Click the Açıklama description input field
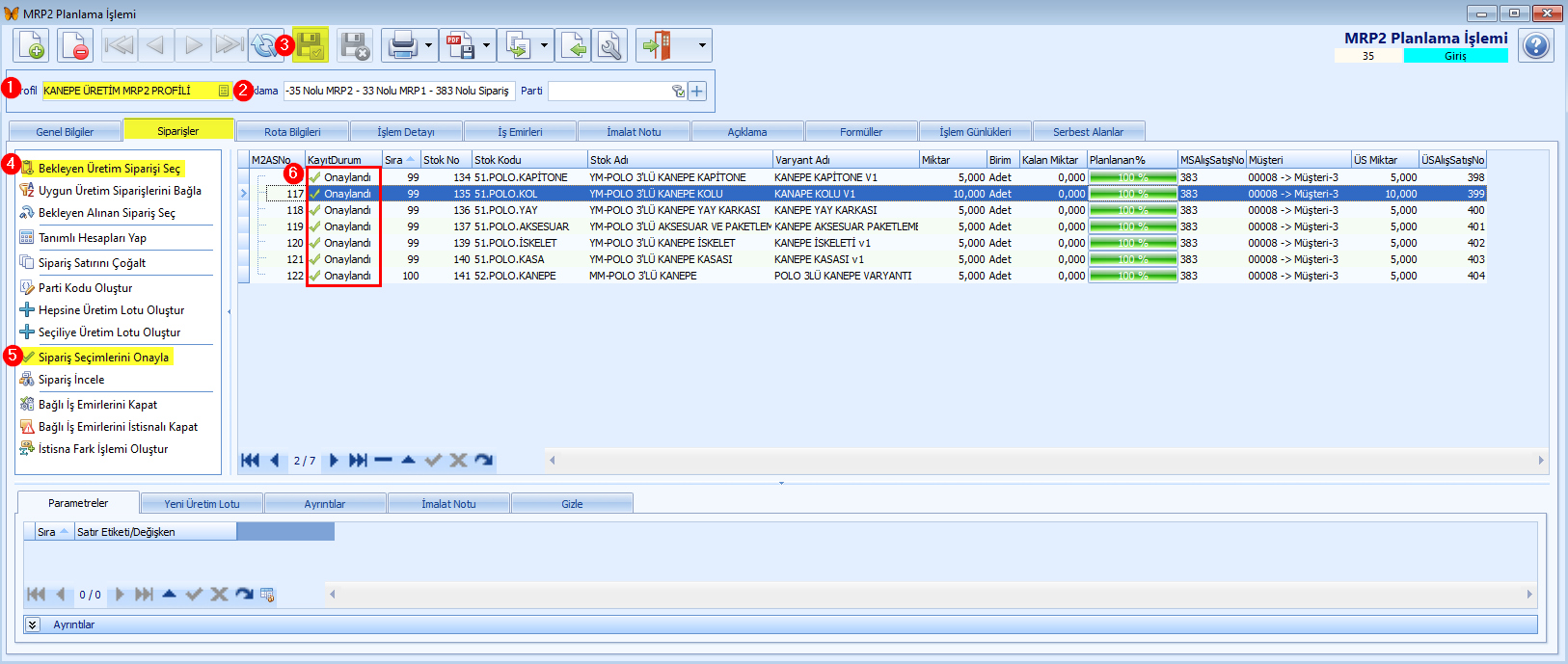The width and height of the screenshot is (1568, 664). pos(399,91)
